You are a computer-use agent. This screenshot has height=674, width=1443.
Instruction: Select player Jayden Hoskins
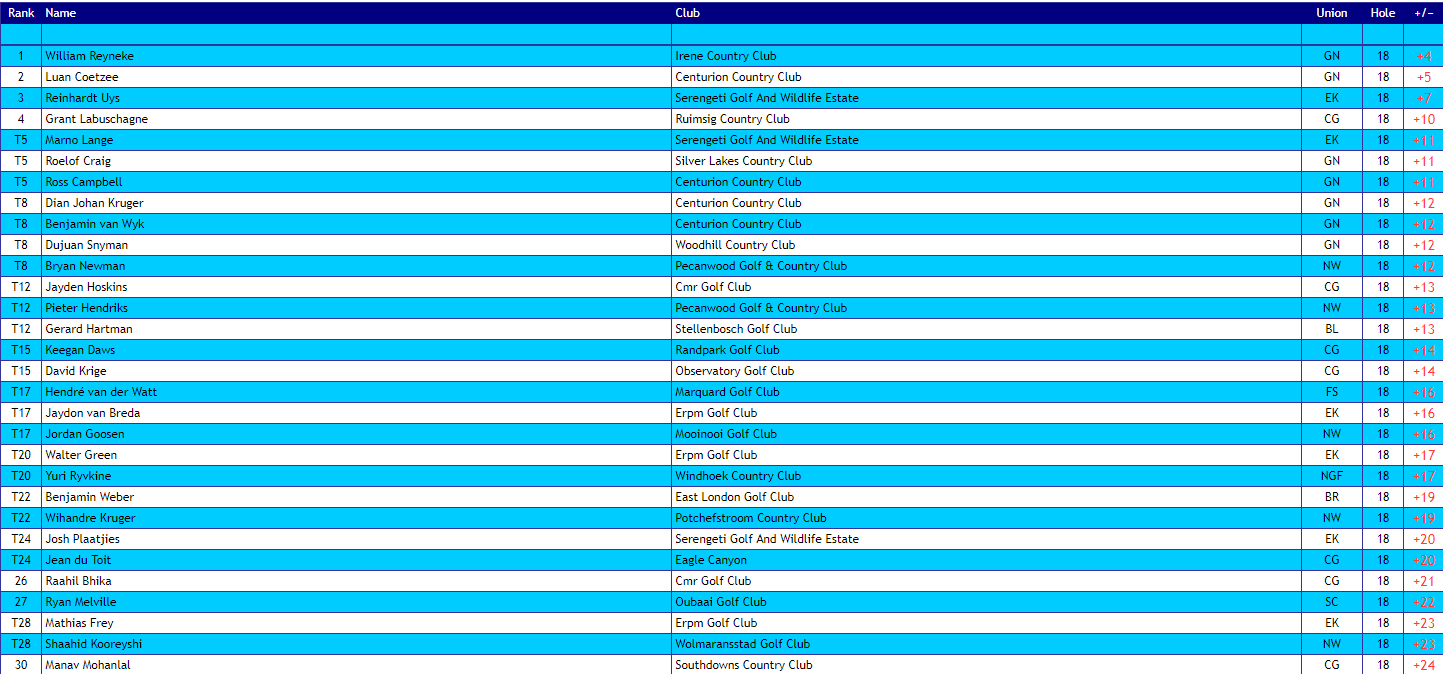point(86,287)
